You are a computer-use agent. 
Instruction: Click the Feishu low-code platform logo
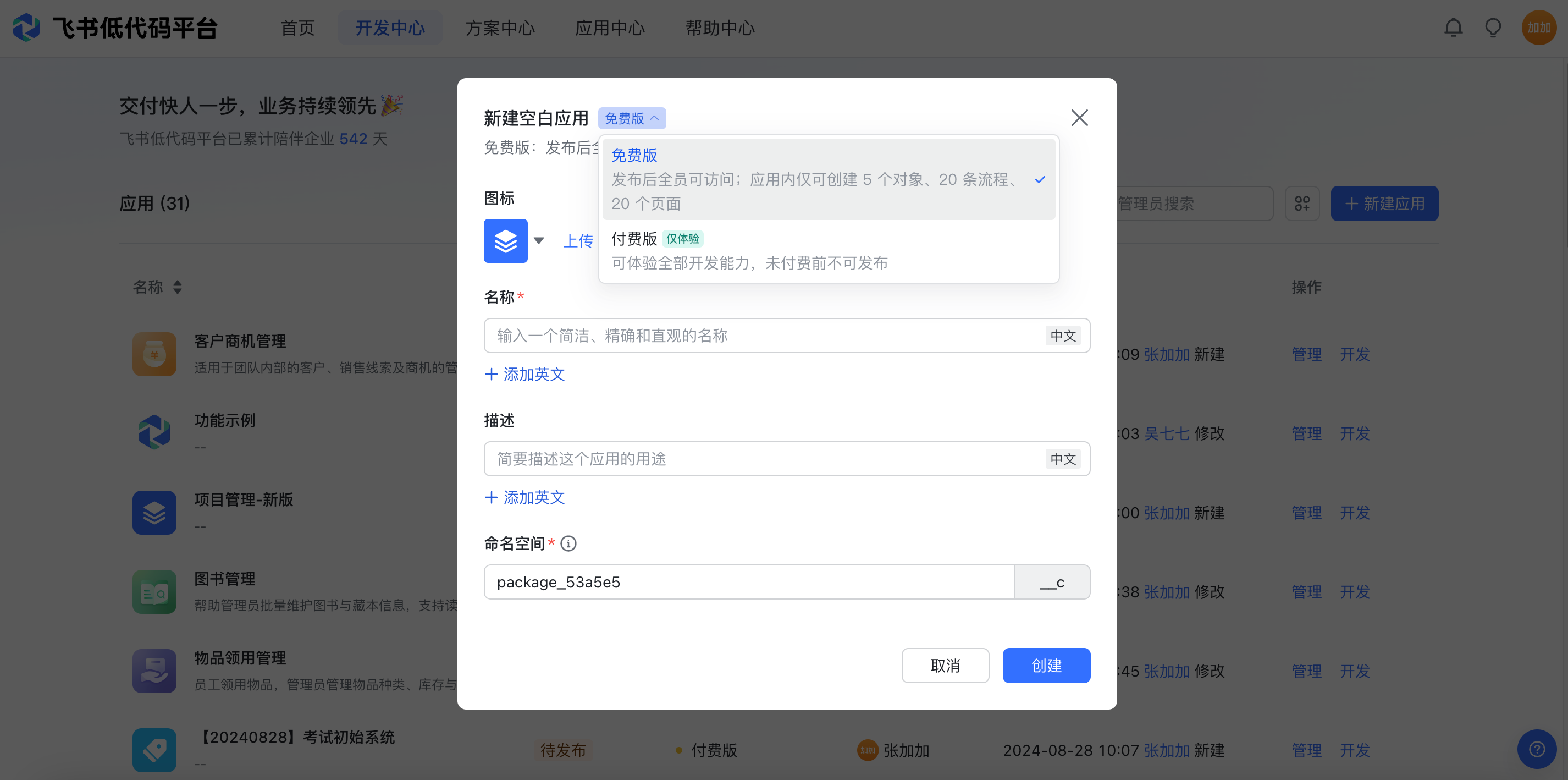[26, 28]
